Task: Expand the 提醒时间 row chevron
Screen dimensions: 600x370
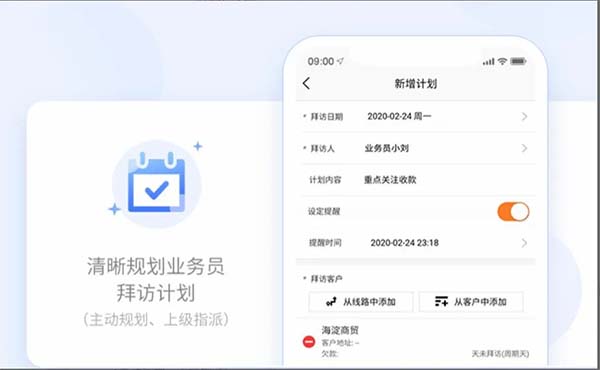Action: pos(524,243)
